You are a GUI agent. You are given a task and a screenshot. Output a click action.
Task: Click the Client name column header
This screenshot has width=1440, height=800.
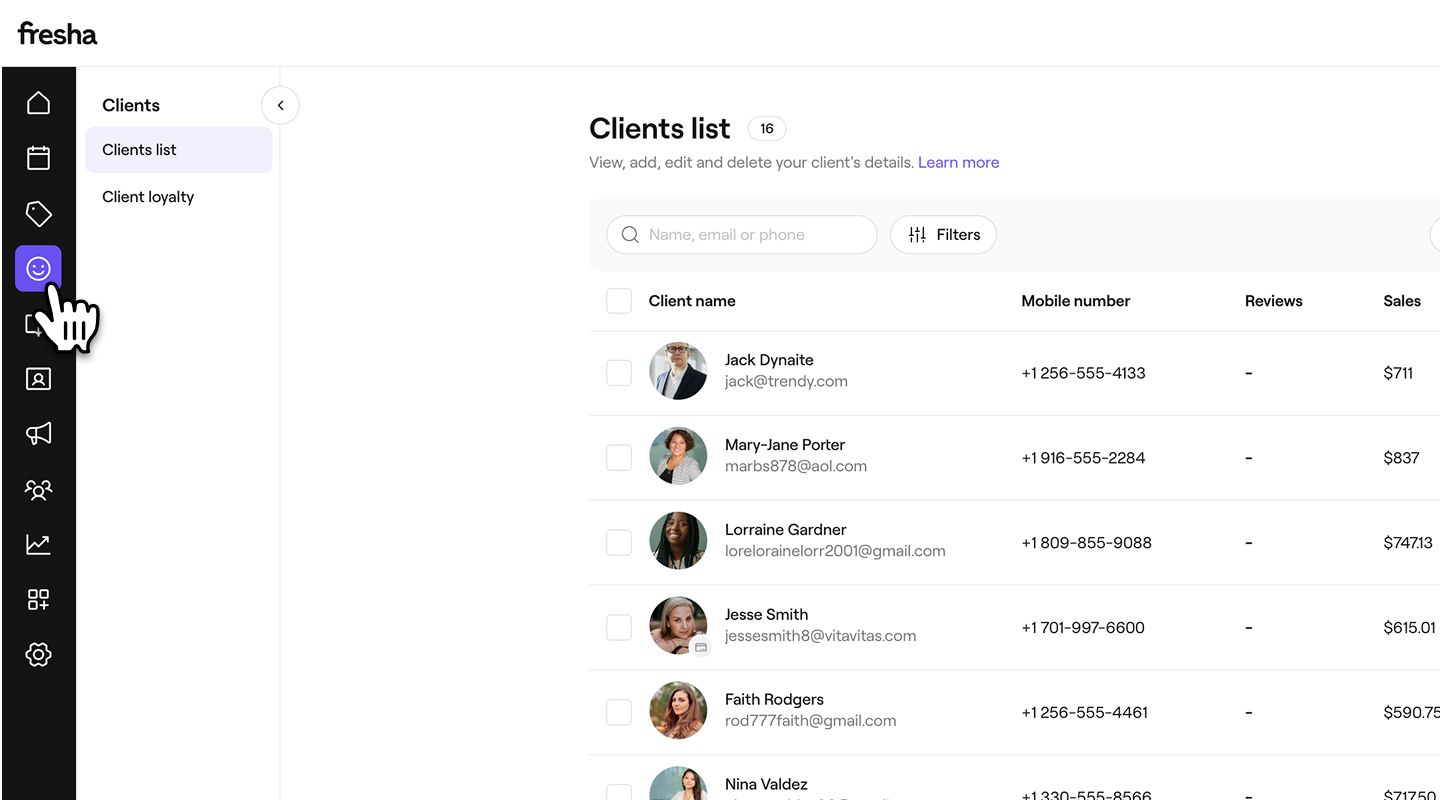[x=692, y=301]
